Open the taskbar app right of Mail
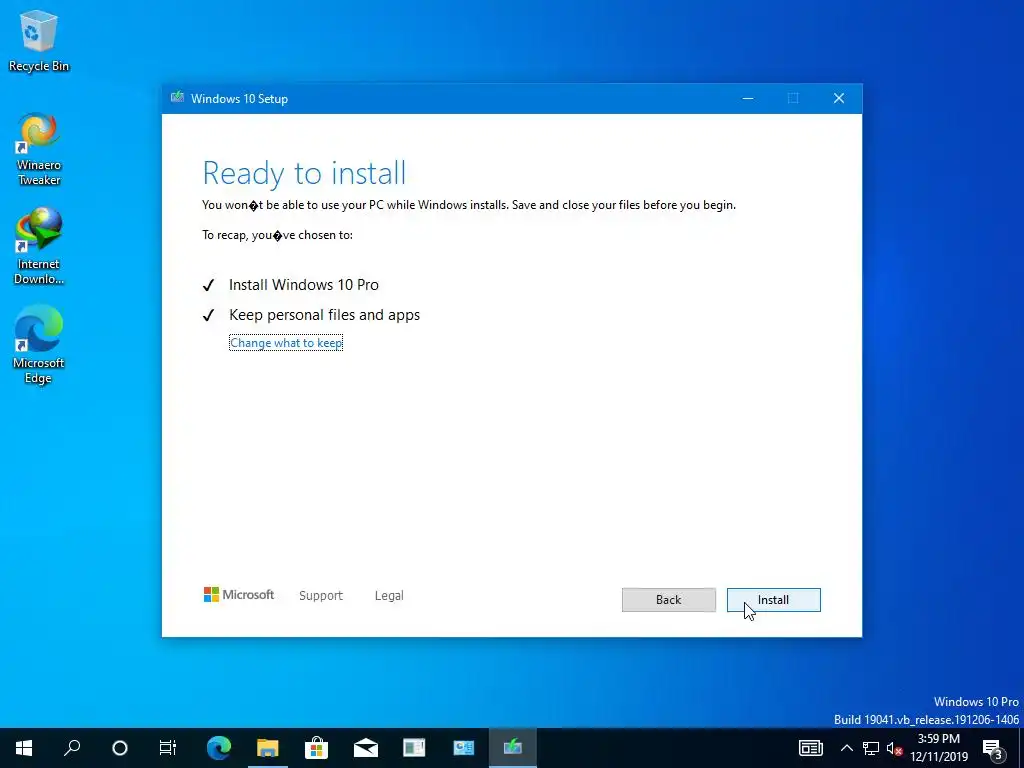Screen dimensions: 1024x768 coord(415,747)
